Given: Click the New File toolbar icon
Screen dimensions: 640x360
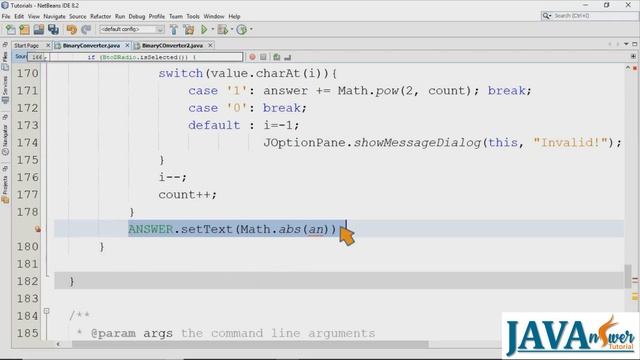Looking at the screenshot, I should coord(10,29).
